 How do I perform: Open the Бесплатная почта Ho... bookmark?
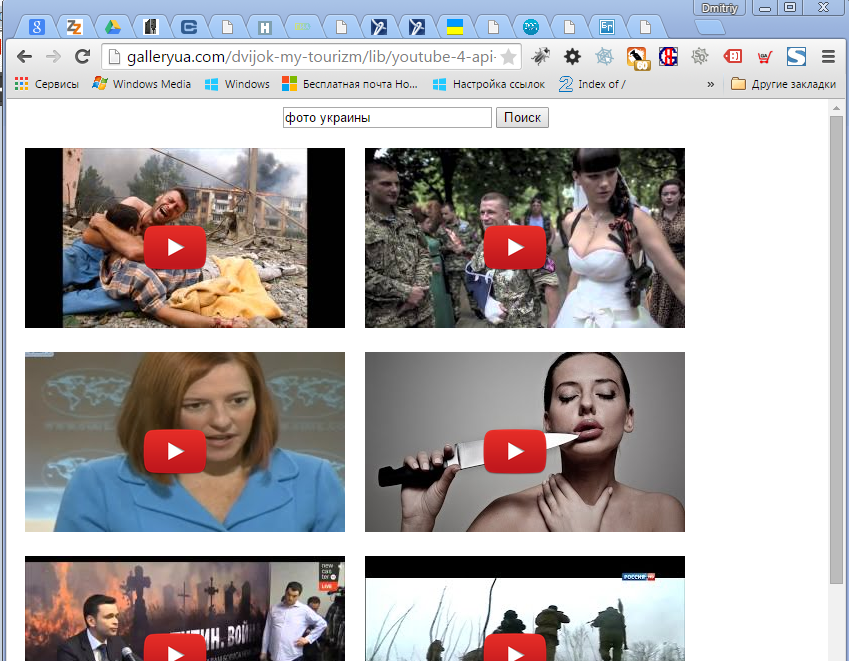click(350, 84)
